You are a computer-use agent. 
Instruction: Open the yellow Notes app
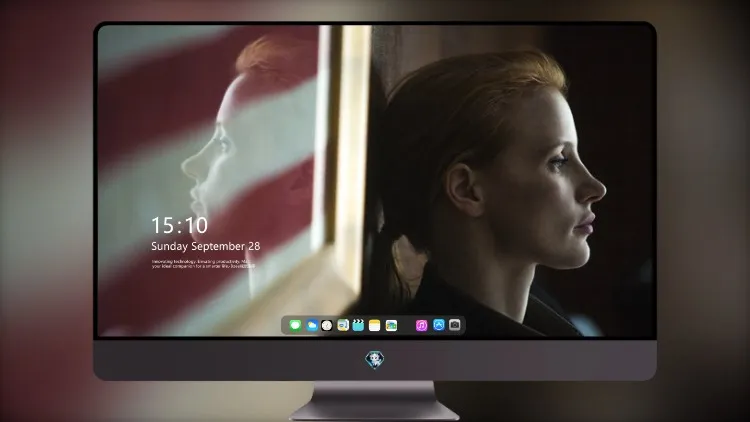pos(375,325)
